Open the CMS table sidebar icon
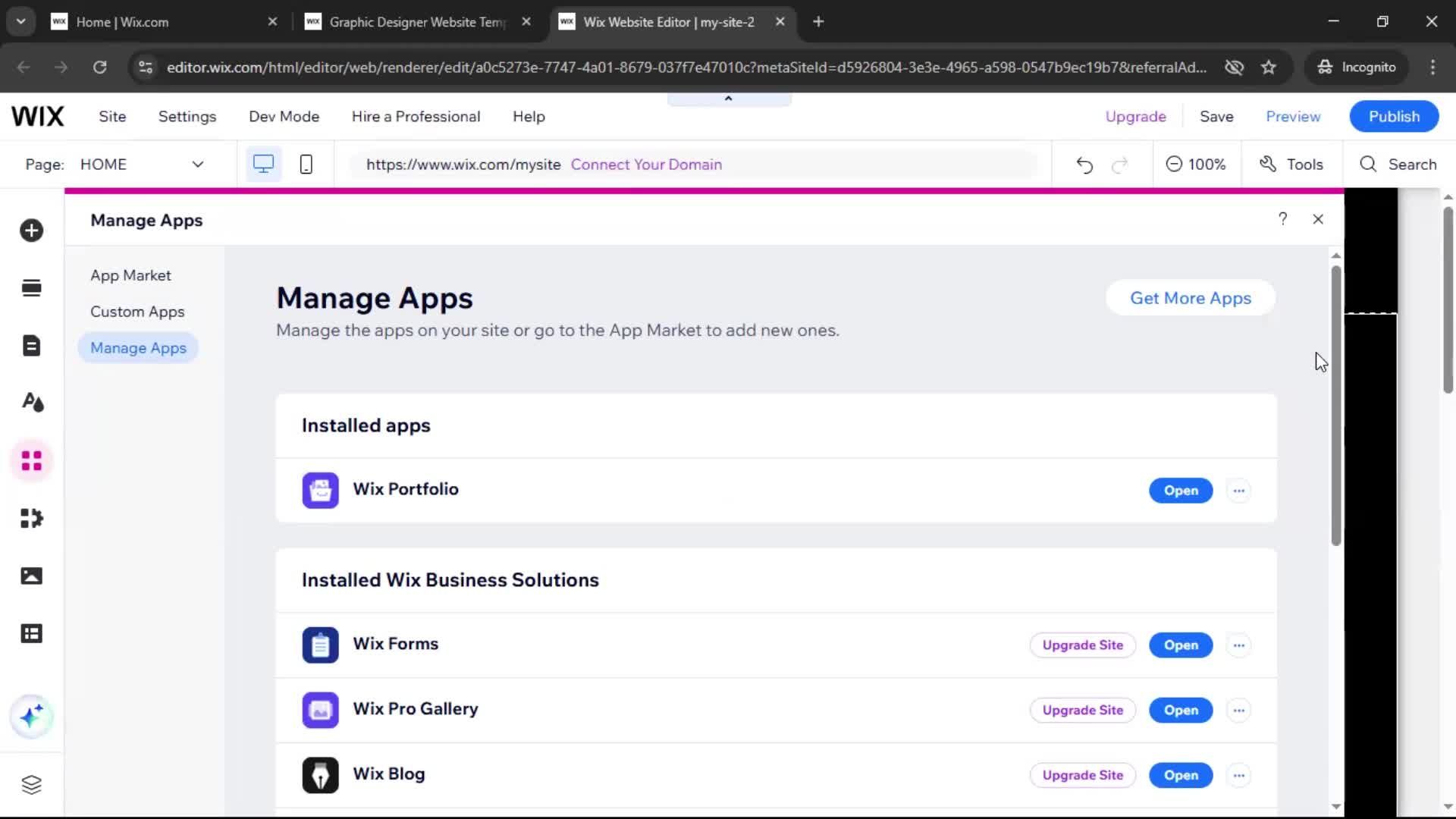This screenshot has height=819, width=1456. click(31, 633)
